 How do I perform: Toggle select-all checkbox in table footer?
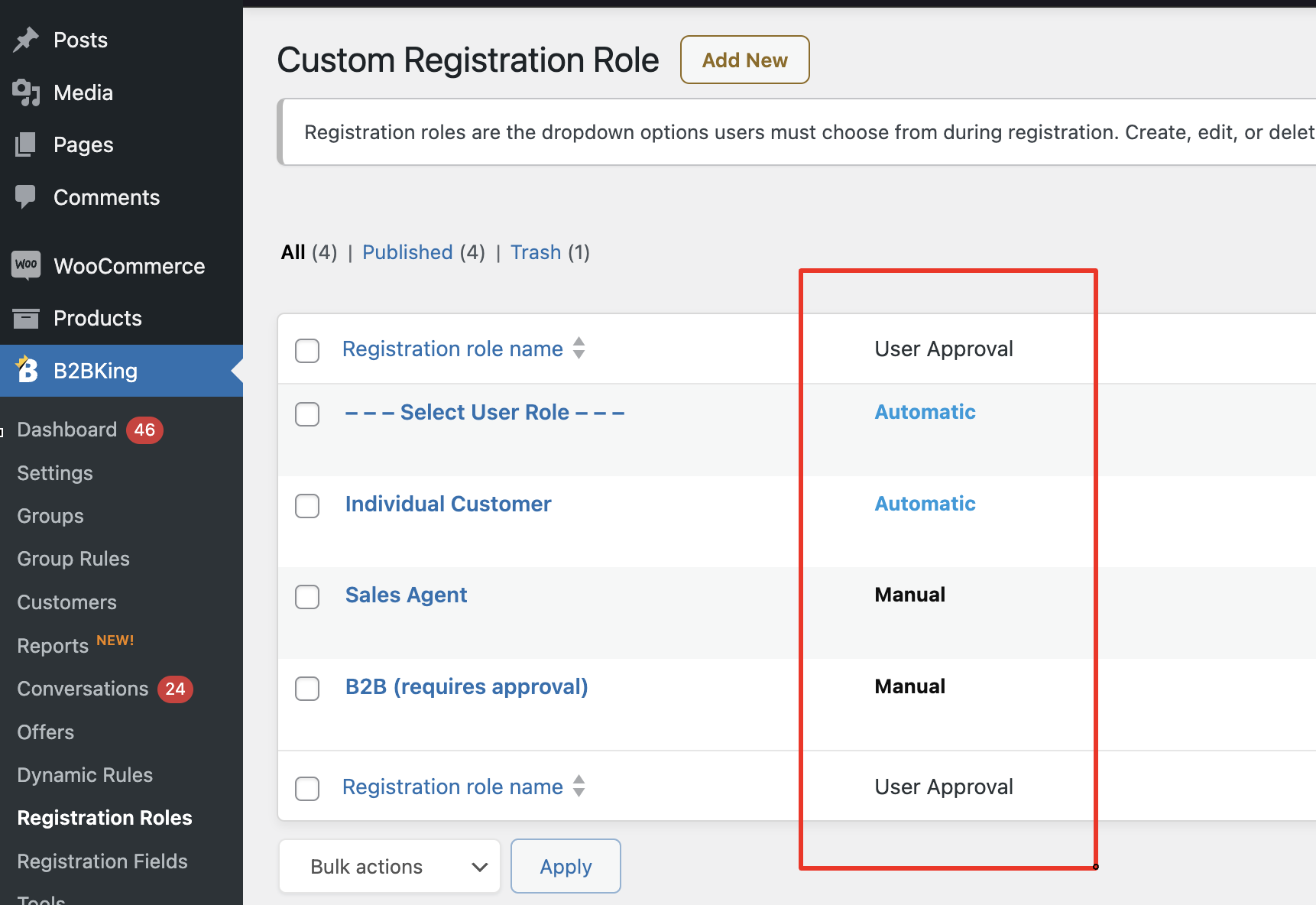[x=307, y=788]
